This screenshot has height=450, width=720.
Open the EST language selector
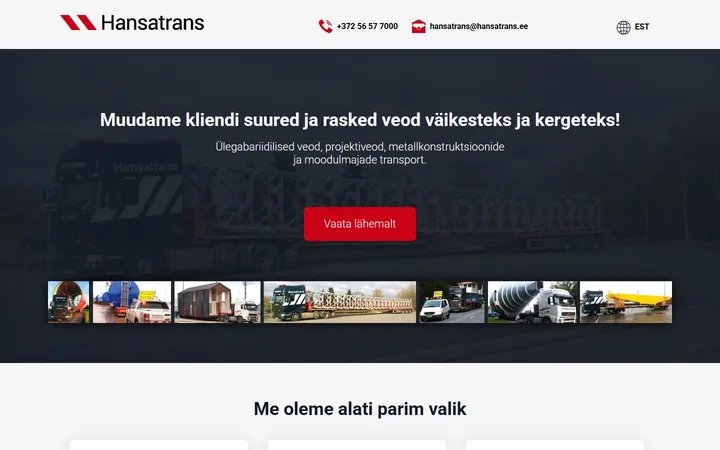(x=642, y=27)
